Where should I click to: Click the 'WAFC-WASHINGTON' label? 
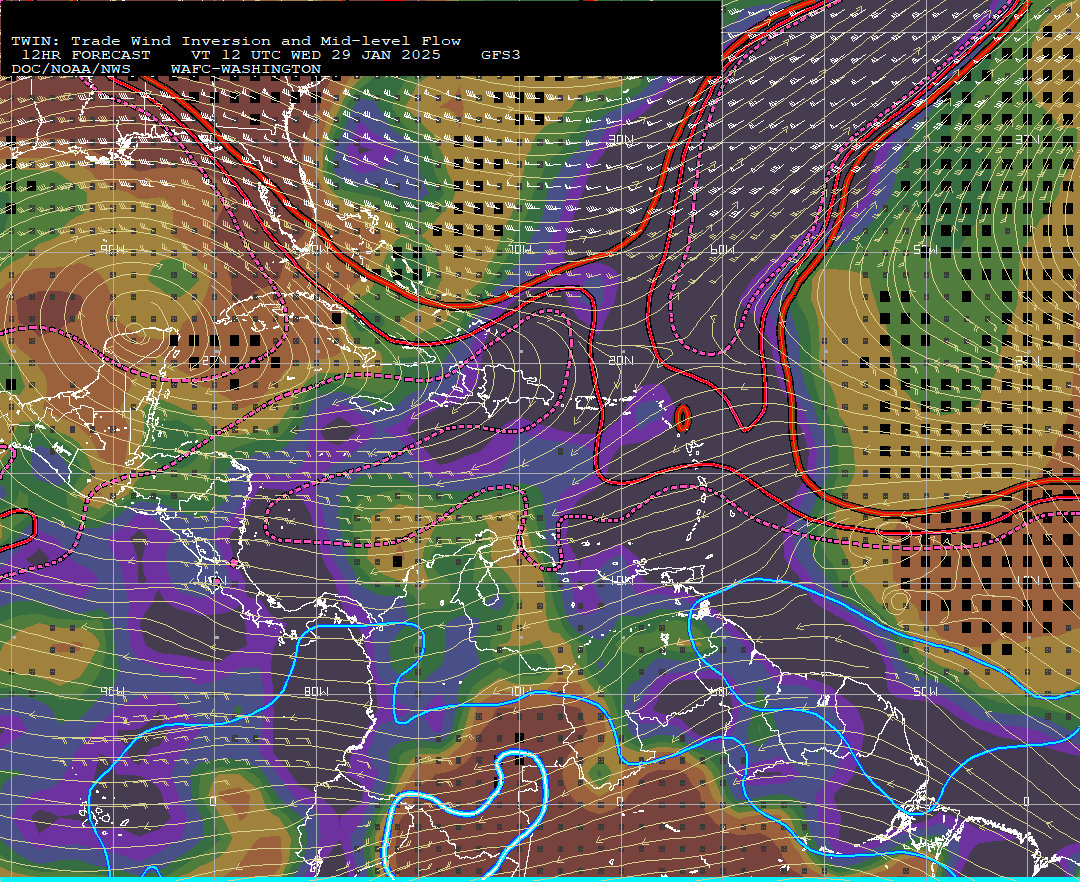(x=246, y=70)
